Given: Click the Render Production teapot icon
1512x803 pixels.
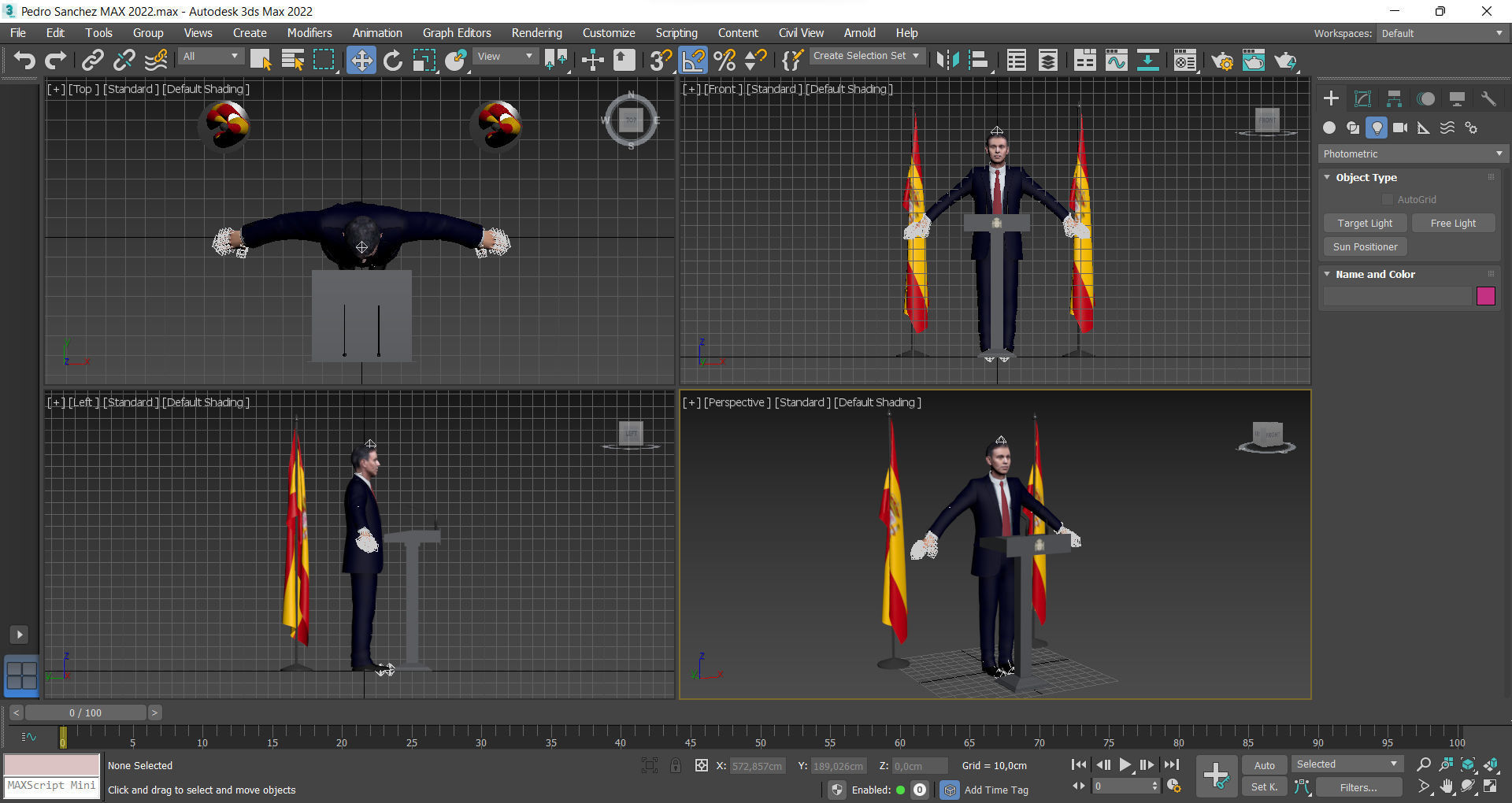Looking at the screenshot, I should pyautogui.click(x=1285, y=60).
